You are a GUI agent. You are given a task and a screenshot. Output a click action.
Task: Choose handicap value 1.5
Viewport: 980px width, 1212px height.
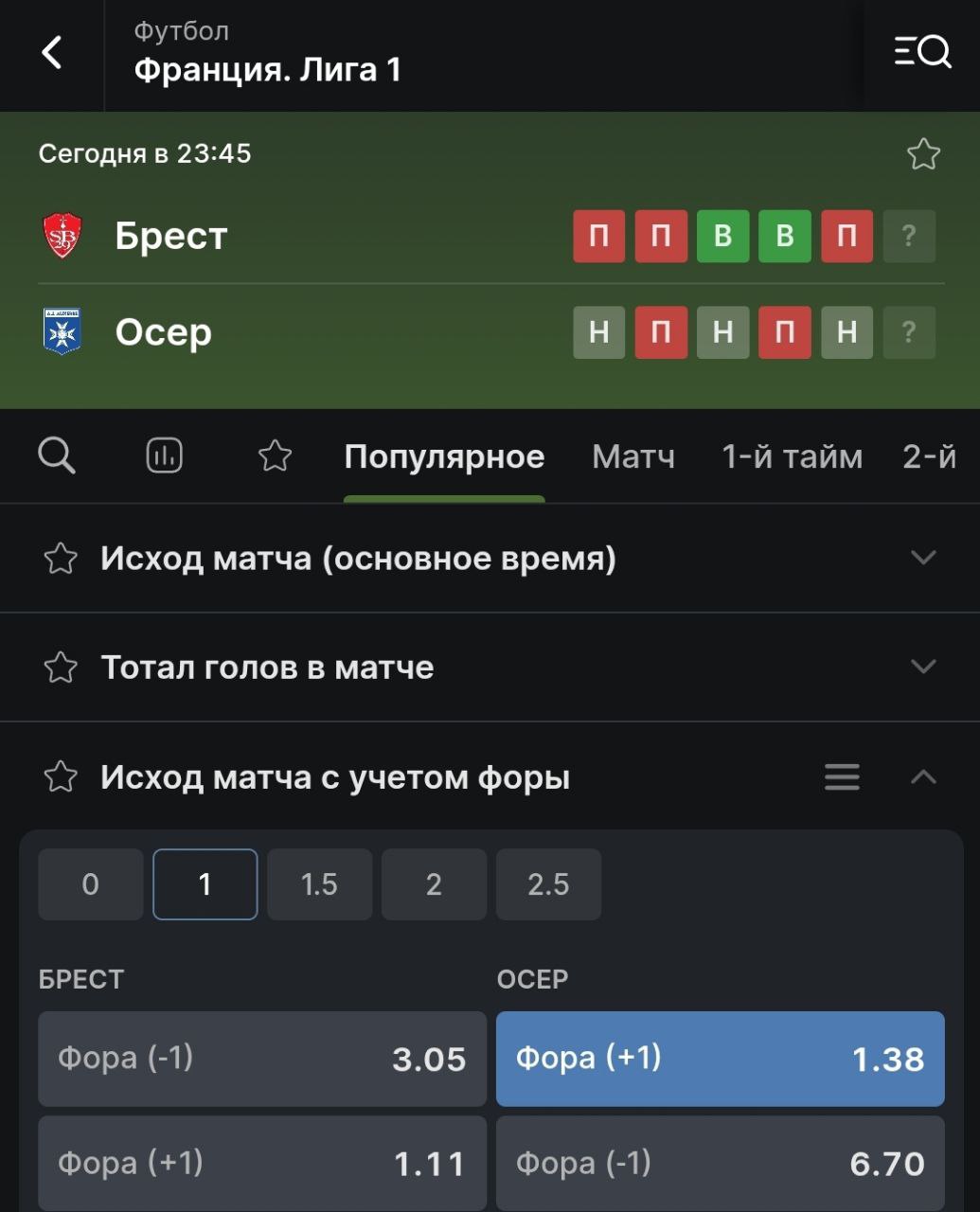319,884
